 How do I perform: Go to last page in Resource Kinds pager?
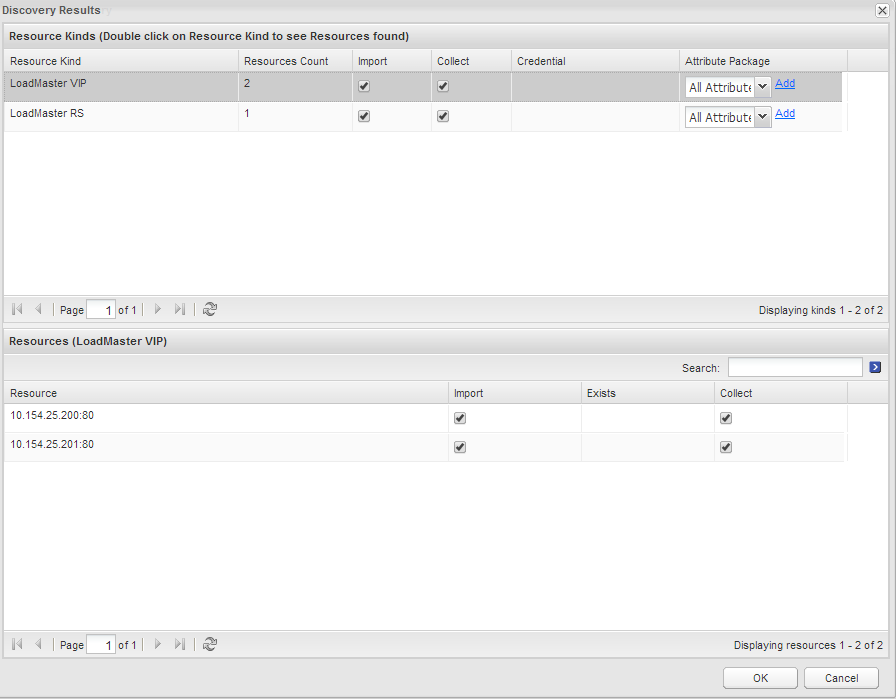tap(179, 309)
